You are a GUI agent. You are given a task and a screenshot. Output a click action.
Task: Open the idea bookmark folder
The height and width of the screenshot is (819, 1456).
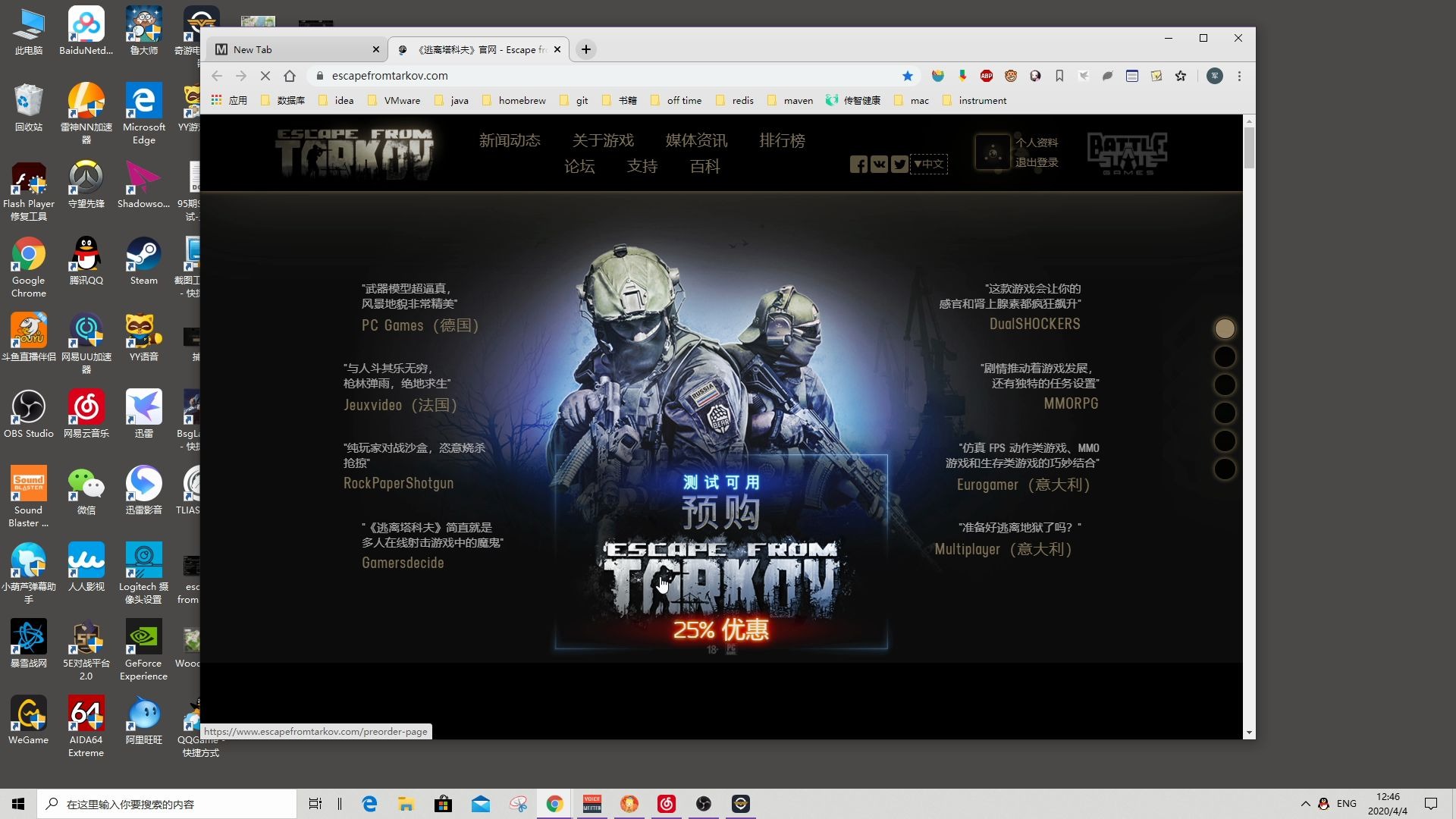point(336,100)
